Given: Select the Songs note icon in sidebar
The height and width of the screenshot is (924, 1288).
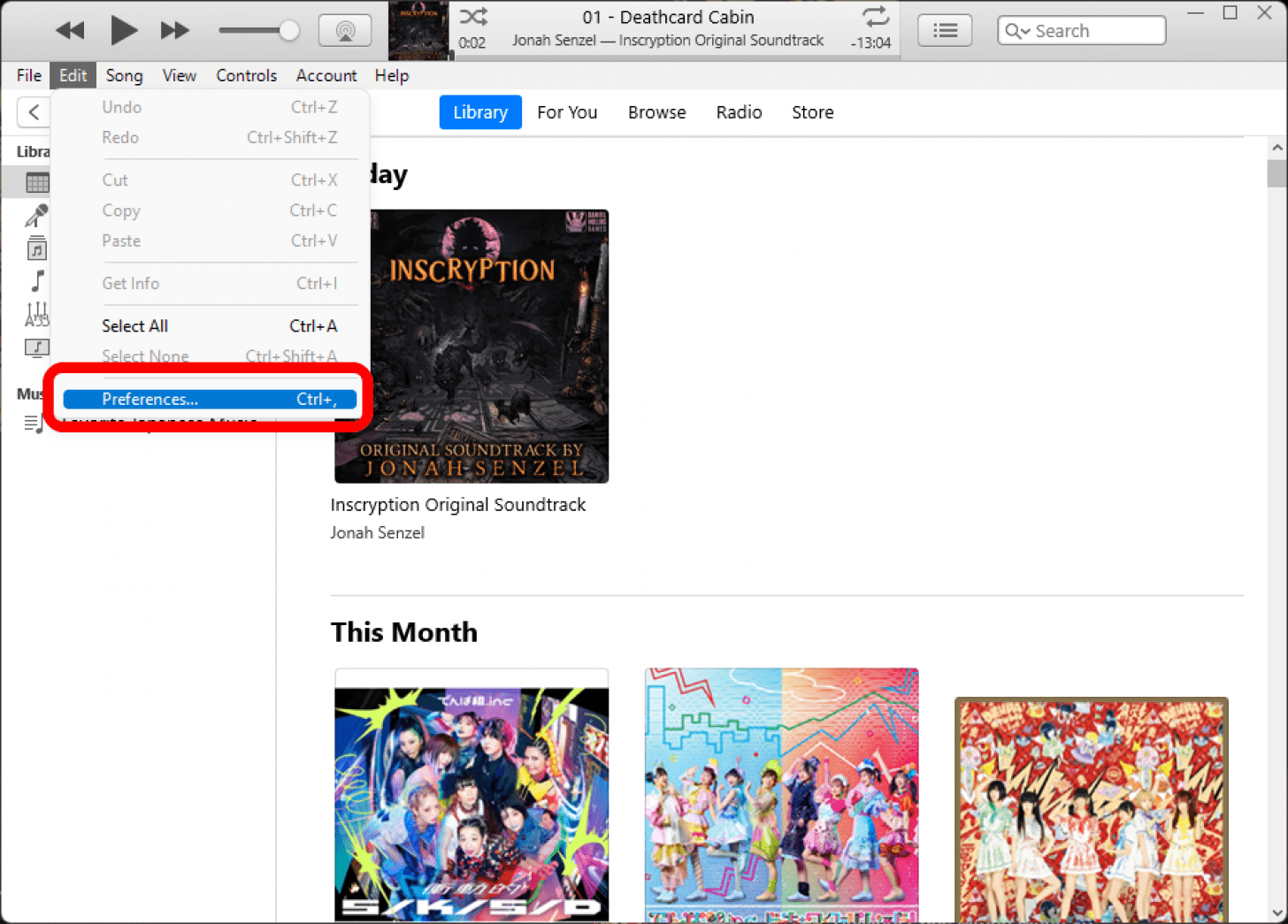Looking at the screenshot, I should (36, 282).
